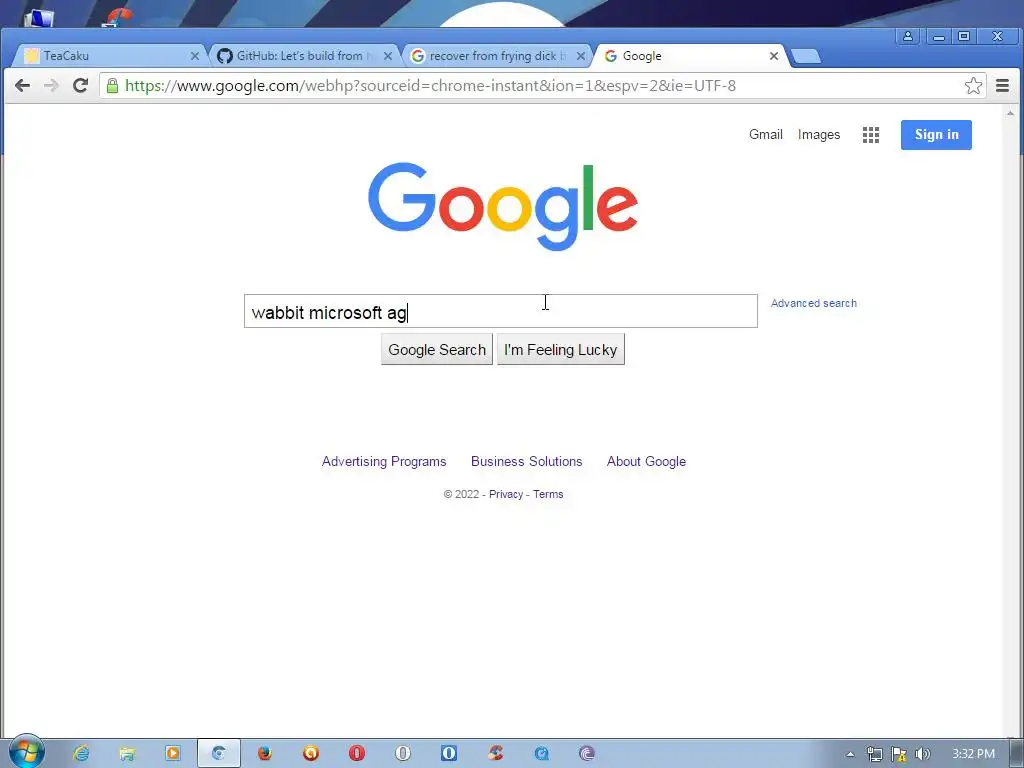Screen dimensions: 1024x768
Task: Click in the Google search input field
Action: [x=501, y=311]
